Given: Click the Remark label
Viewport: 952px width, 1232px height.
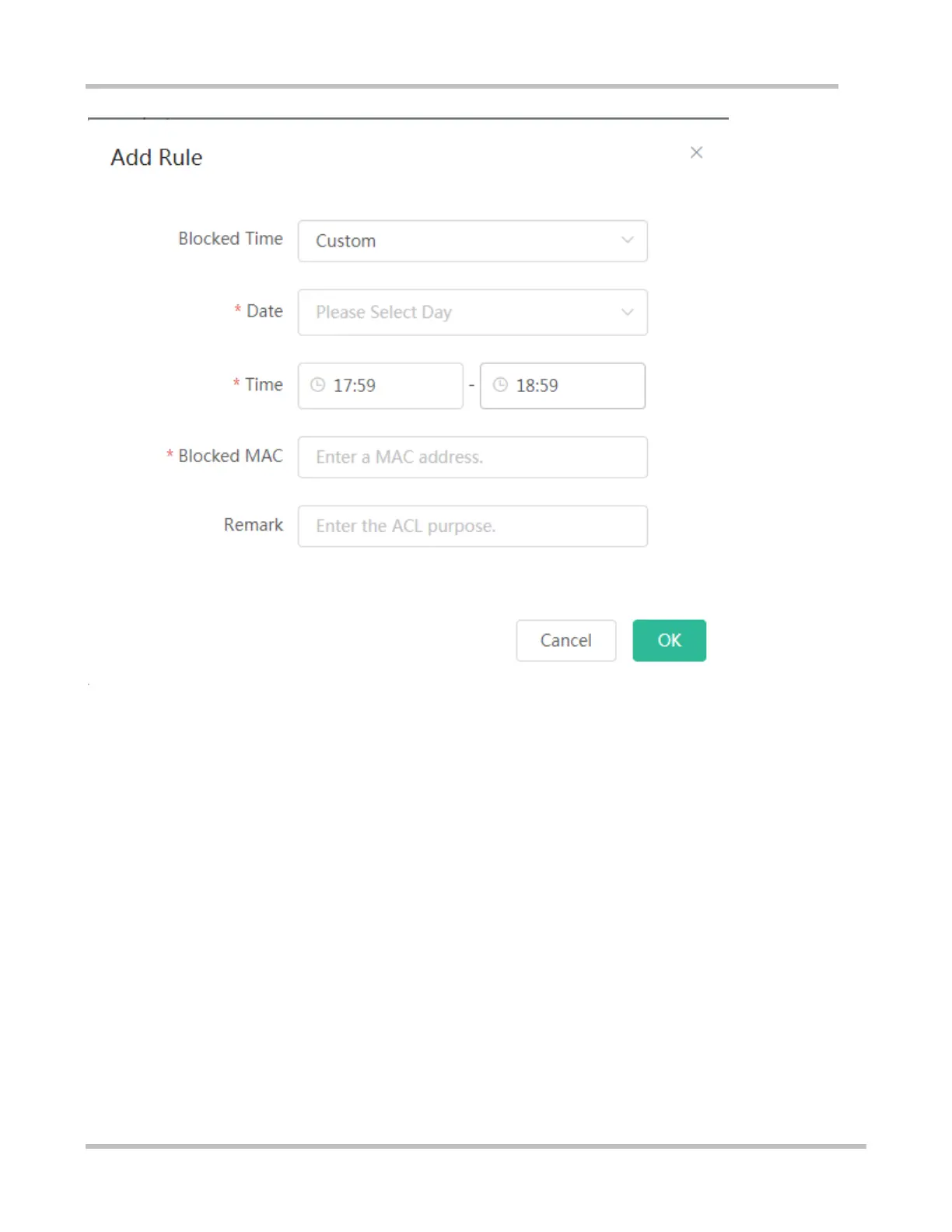Looking at the screenshot, I should click(x=254, y=525).
